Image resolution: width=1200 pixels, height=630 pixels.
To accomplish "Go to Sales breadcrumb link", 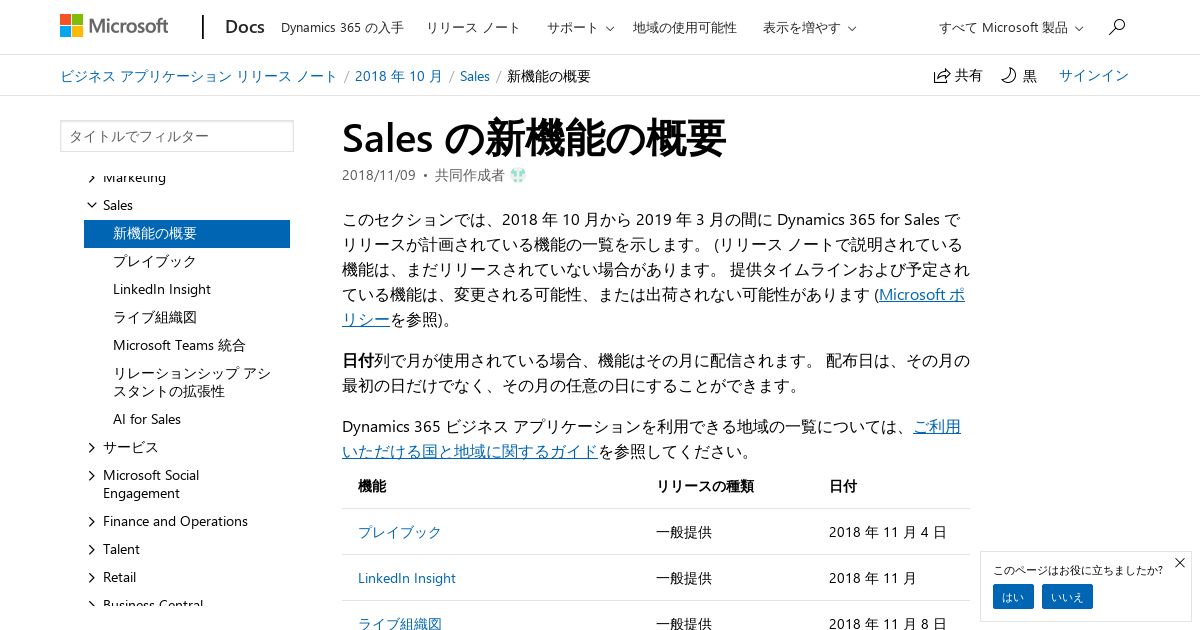I will [x=475, y=76].
